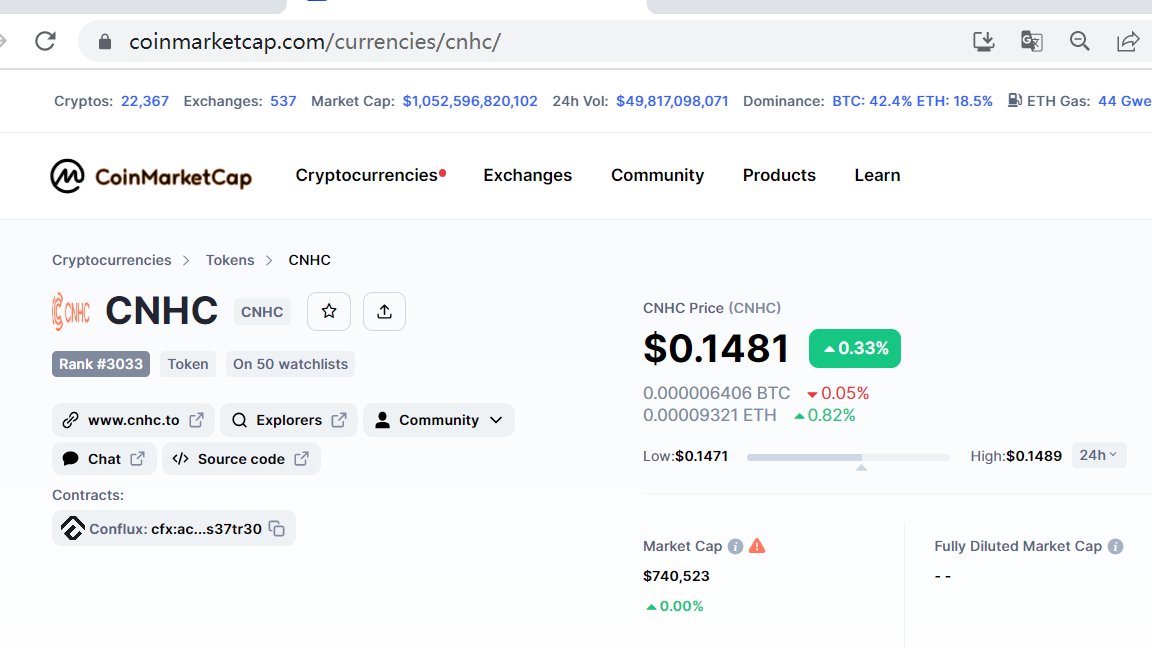Click the 0.00009321 ETH price text
This screenshot has height=648, width=1152.
tap(709, 415)
